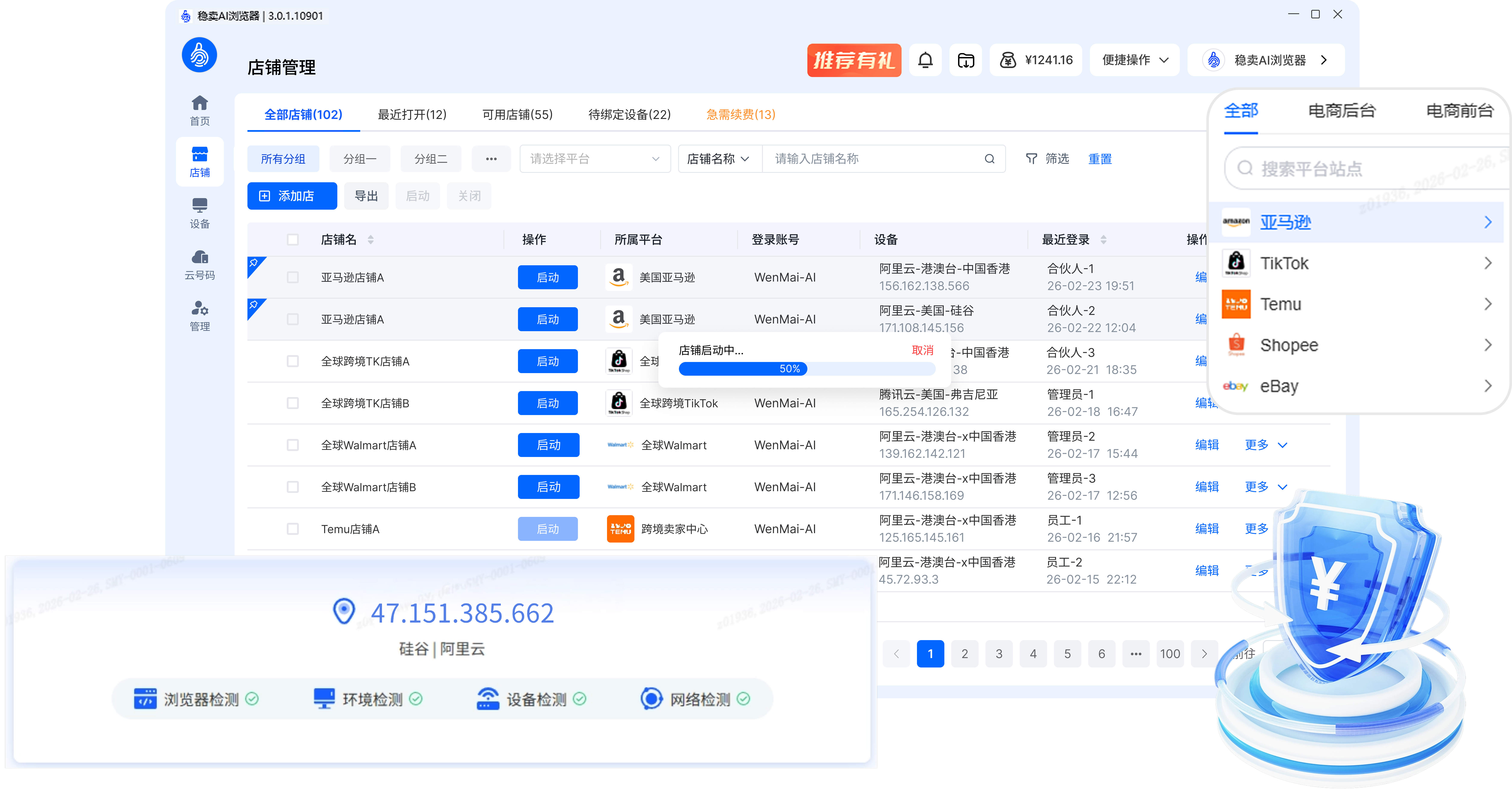The width and height of the screenshot is (1512, 792).
Task: Select the Temu店铺A checkbox
Action: pyautogui.click(x=293, y=529)
